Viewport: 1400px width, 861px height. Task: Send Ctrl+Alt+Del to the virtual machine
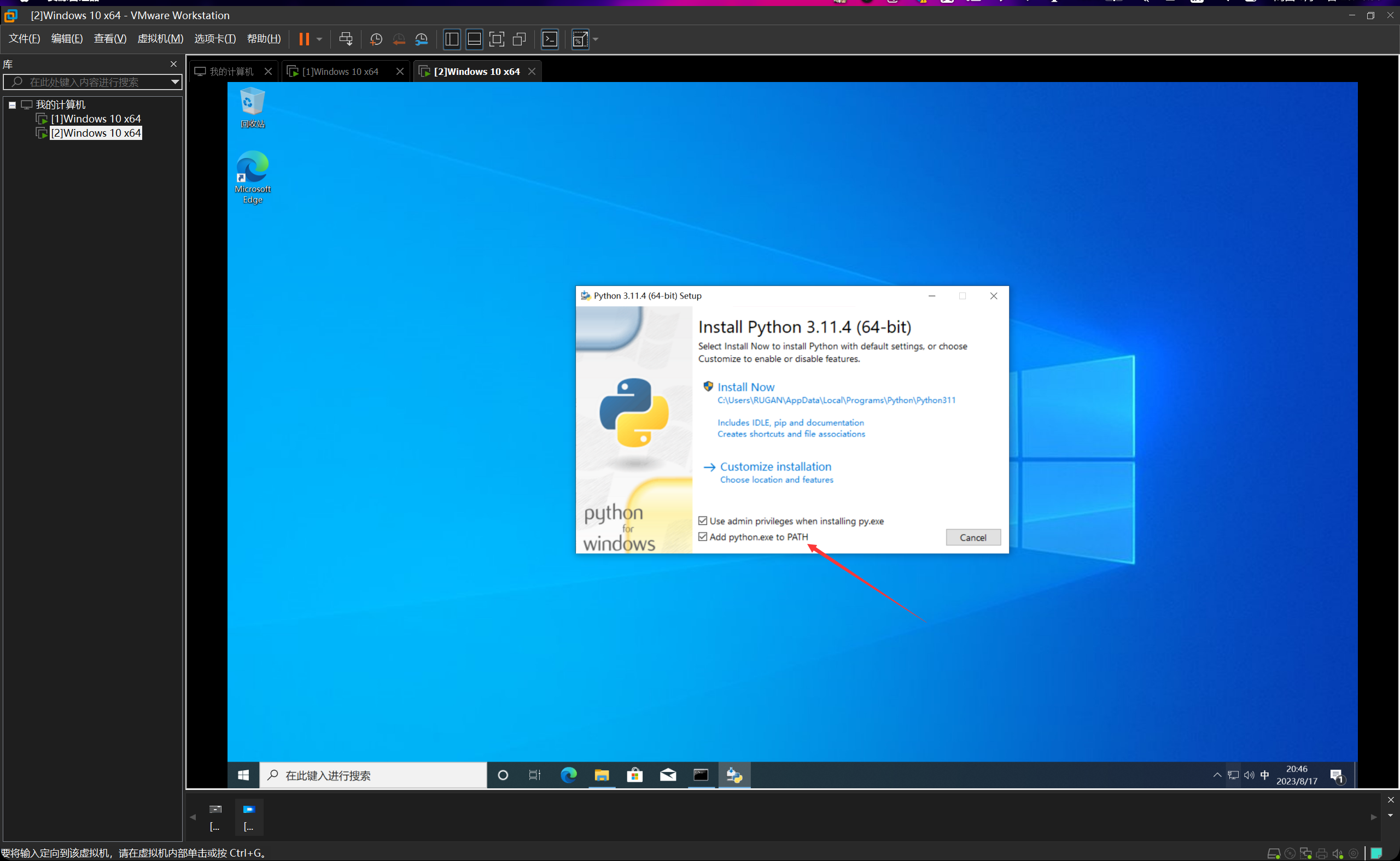pos(346,39)
